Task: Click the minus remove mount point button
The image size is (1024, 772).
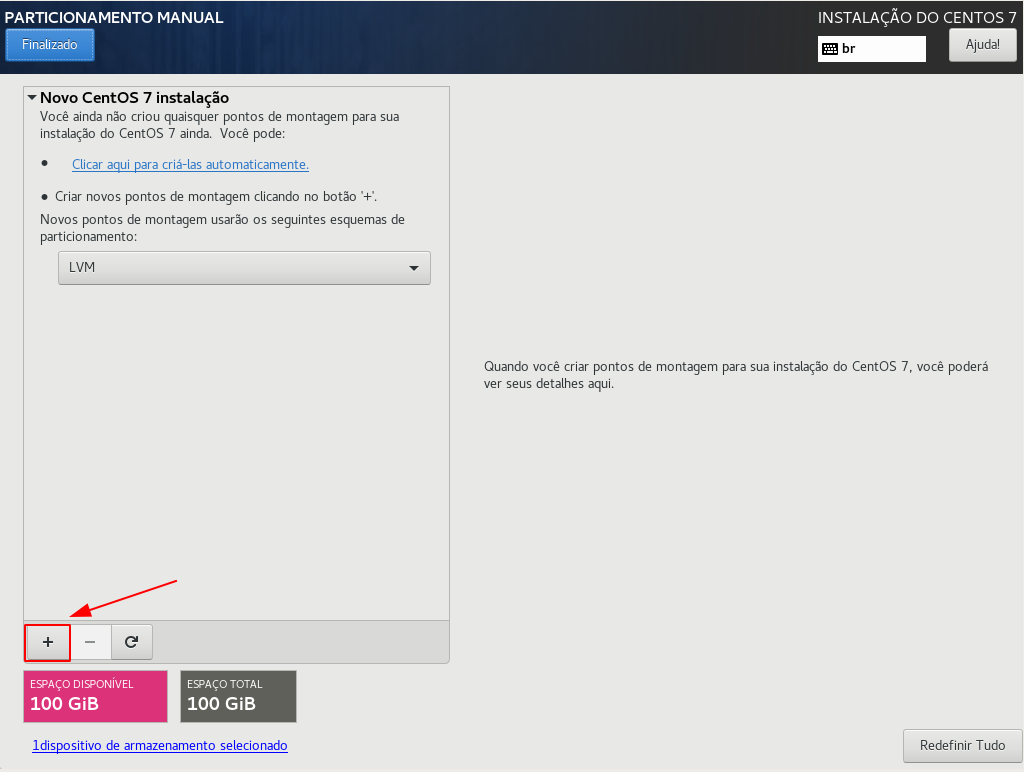Action: 90,642
